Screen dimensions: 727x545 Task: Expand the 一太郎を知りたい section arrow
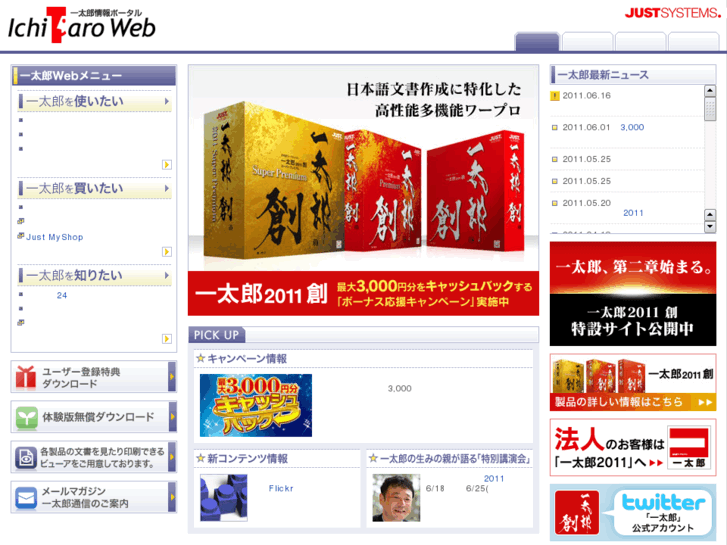coord(167,276)
